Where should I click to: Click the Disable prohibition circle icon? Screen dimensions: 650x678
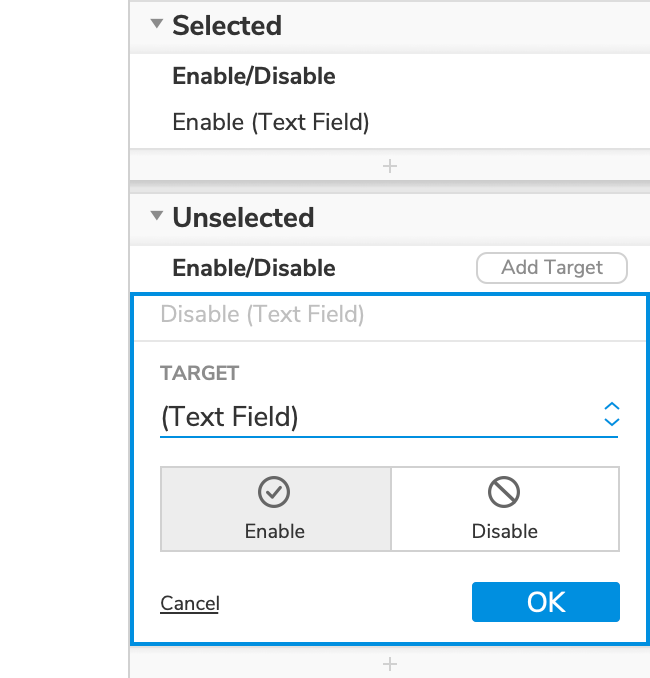pos(504,492)
